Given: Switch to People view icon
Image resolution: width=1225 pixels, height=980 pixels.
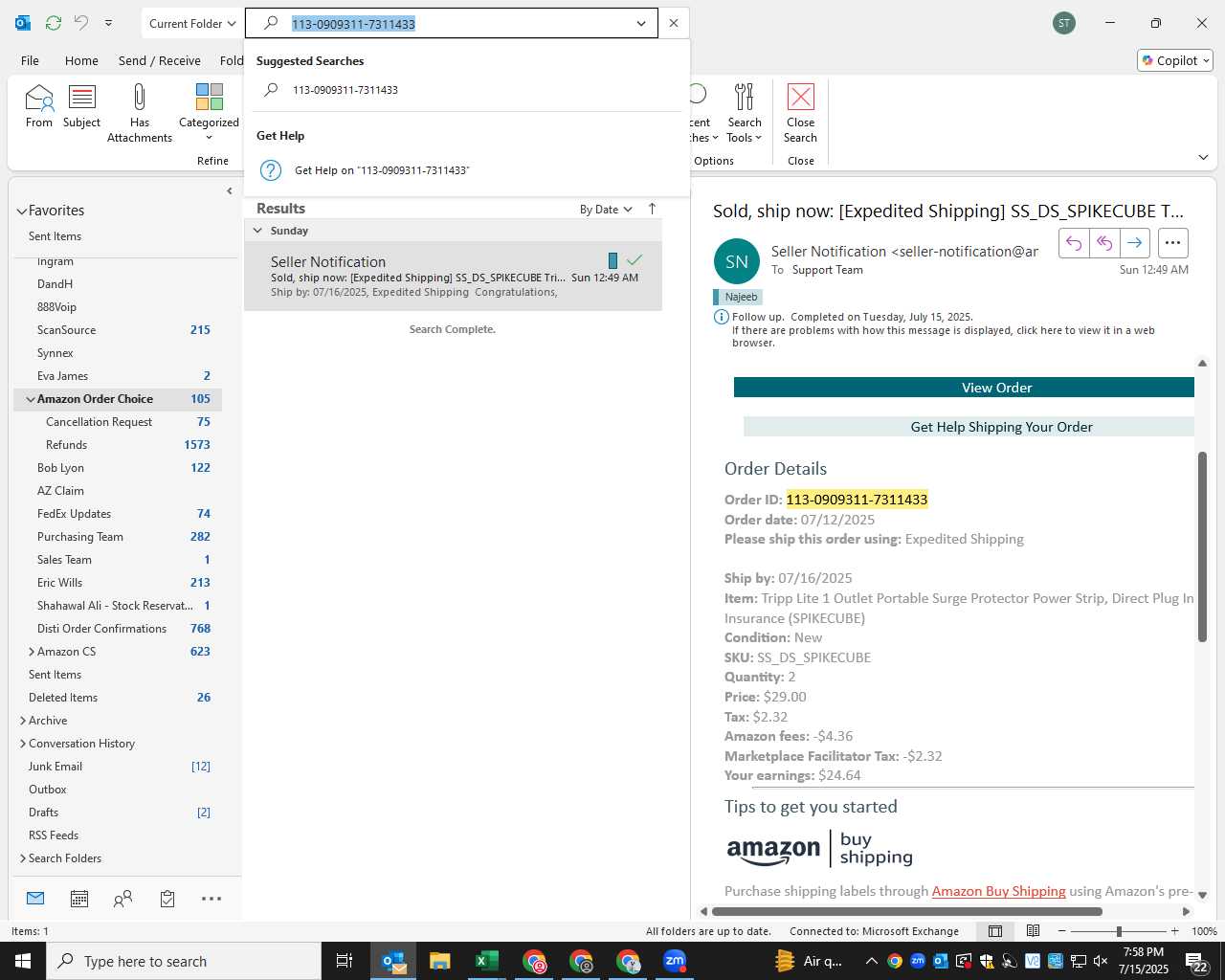Looking at the screenshot, I should (122, 899).
